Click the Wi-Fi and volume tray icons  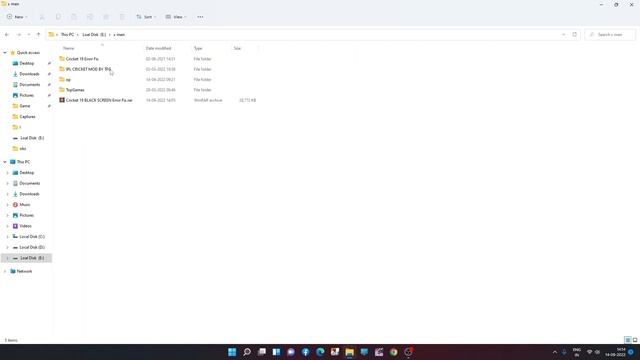(593, 352)
